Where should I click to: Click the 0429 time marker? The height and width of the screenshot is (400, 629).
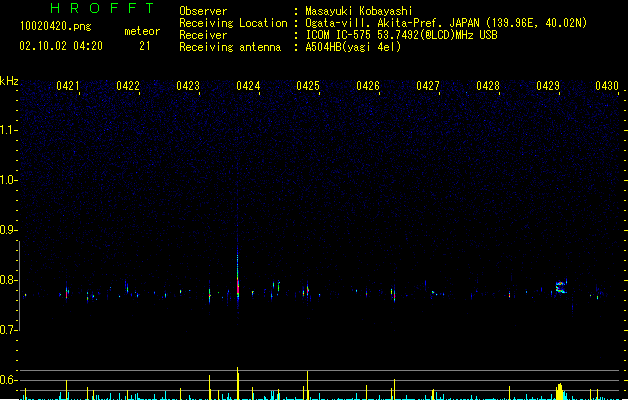click(x=548, y=86)
